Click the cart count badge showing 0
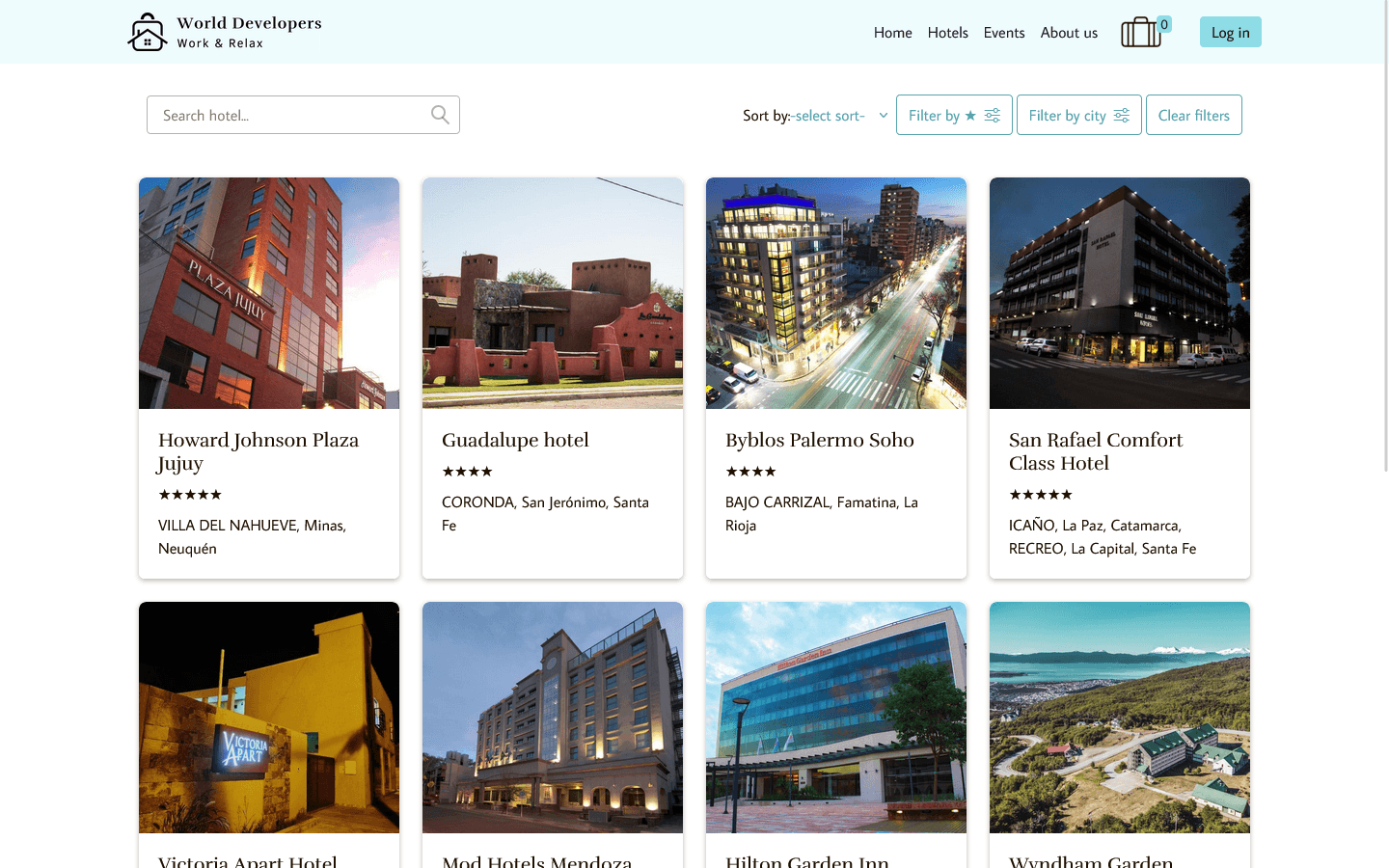Screen dimensions: 1389x868 click(1164, 24)
